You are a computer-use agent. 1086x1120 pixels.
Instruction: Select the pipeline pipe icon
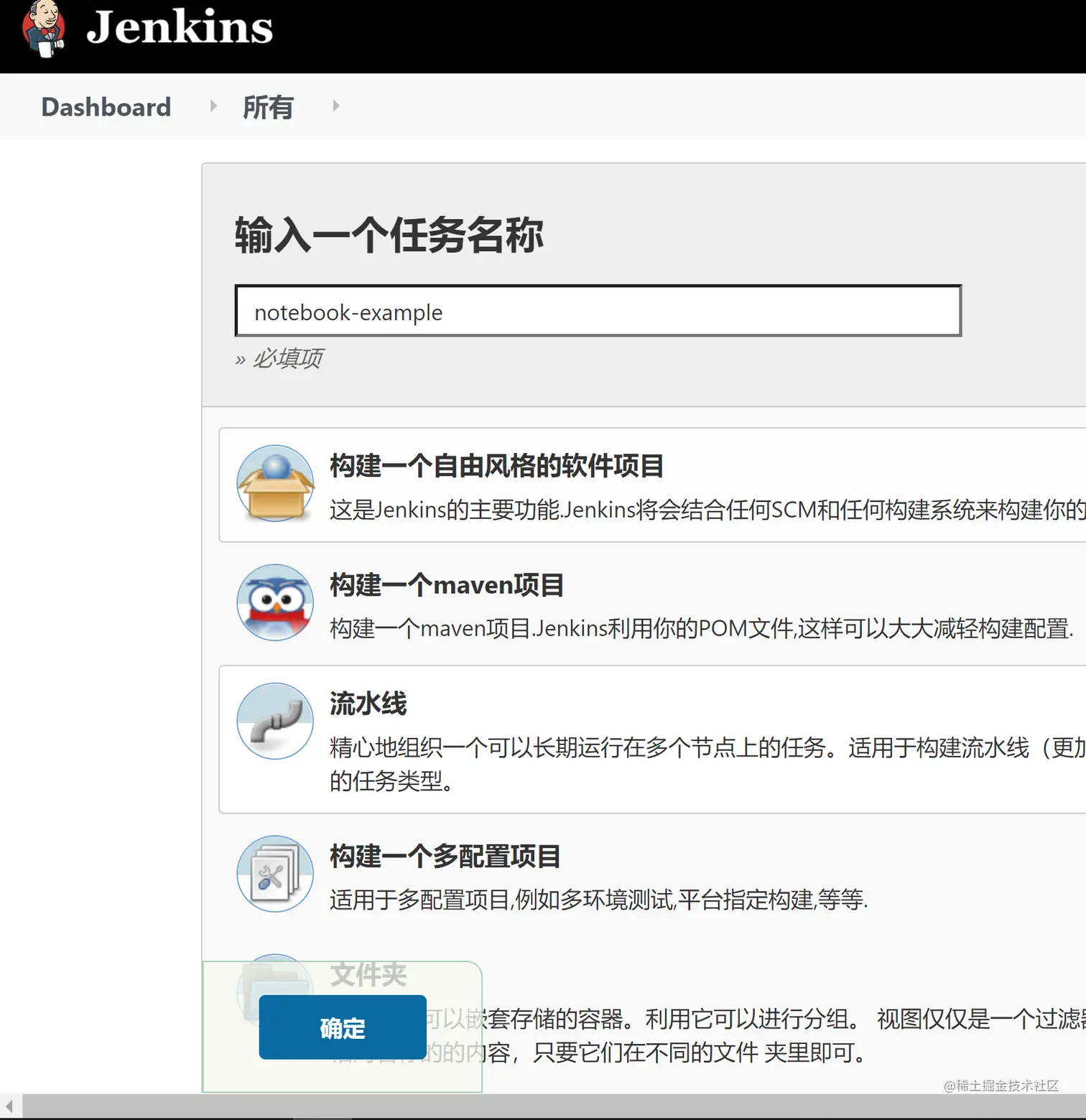pos(275,721)
